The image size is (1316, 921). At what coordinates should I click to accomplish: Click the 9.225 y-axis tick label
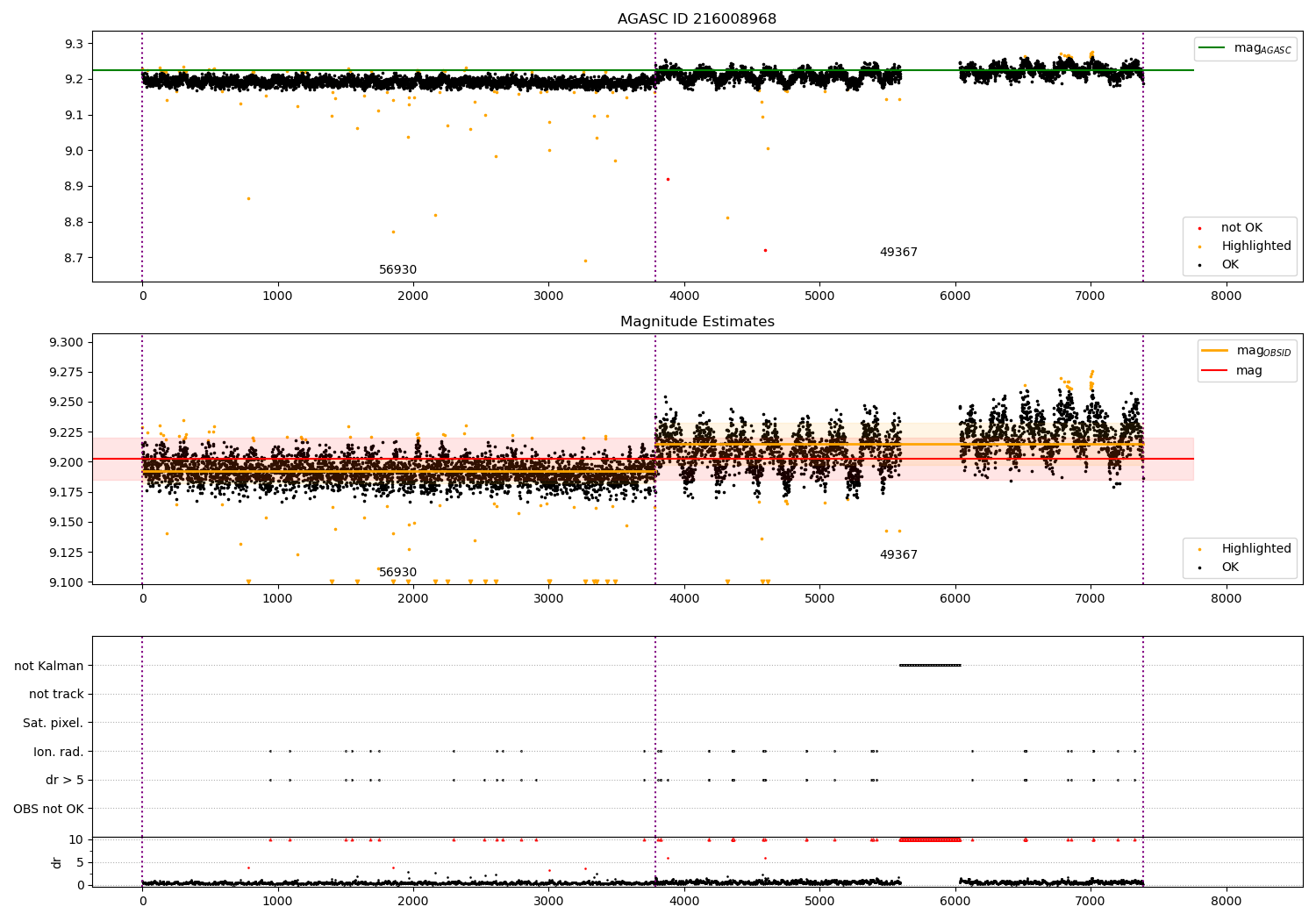click(x=68, y=432)
